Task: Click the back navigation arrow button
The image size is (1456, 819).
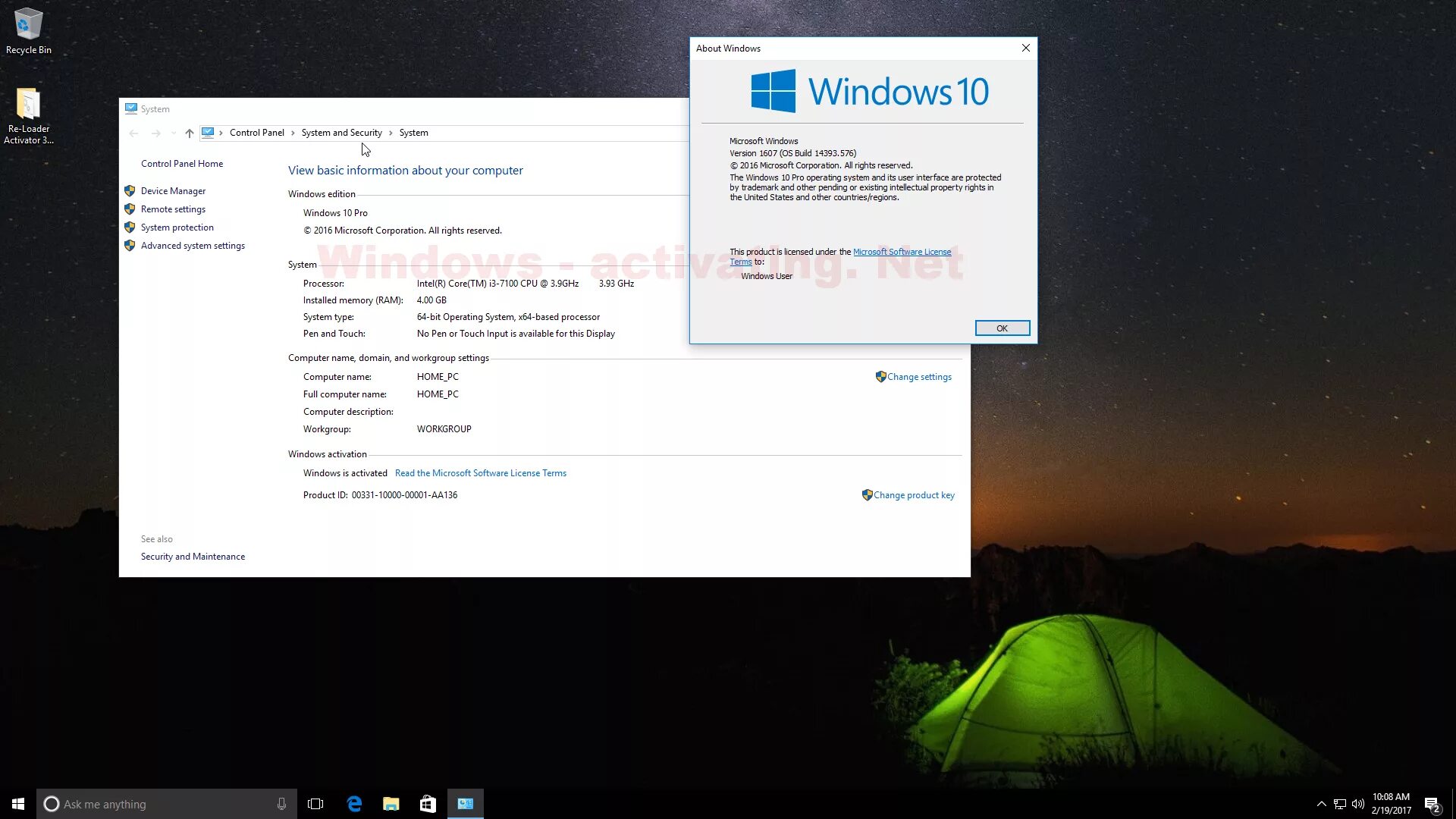Action: click(x=134, y=132)
